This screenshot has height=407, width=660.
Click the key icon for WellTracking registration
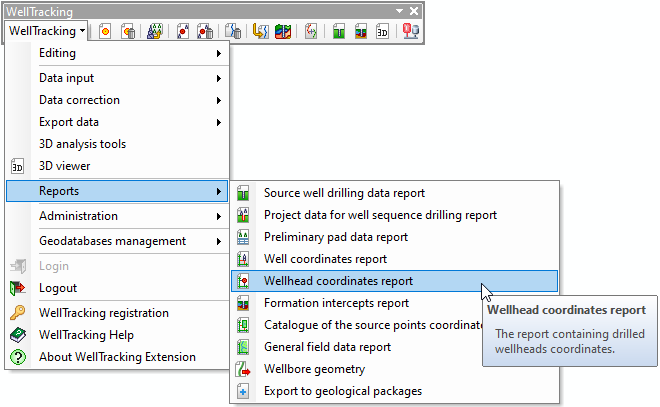tap(18, 313)
